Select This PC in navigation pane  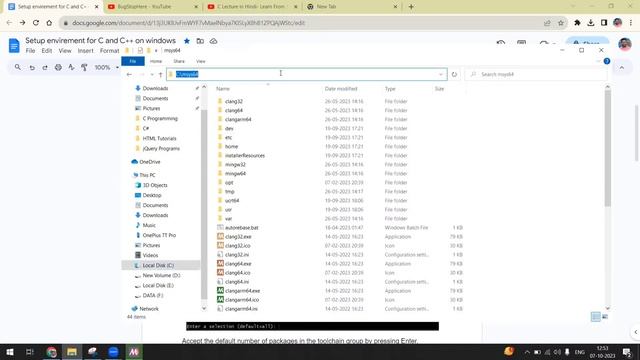click(x=147, y=175)
